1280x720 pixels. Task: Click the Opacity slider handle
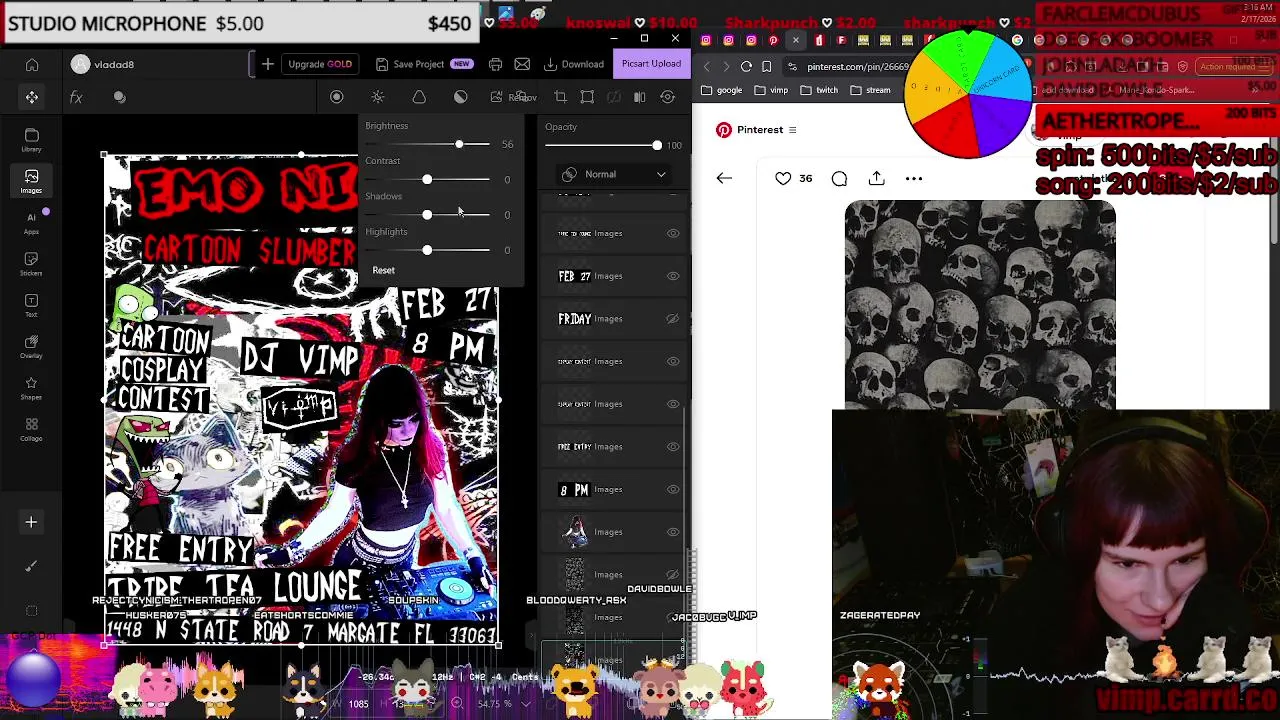pos(657,146)
